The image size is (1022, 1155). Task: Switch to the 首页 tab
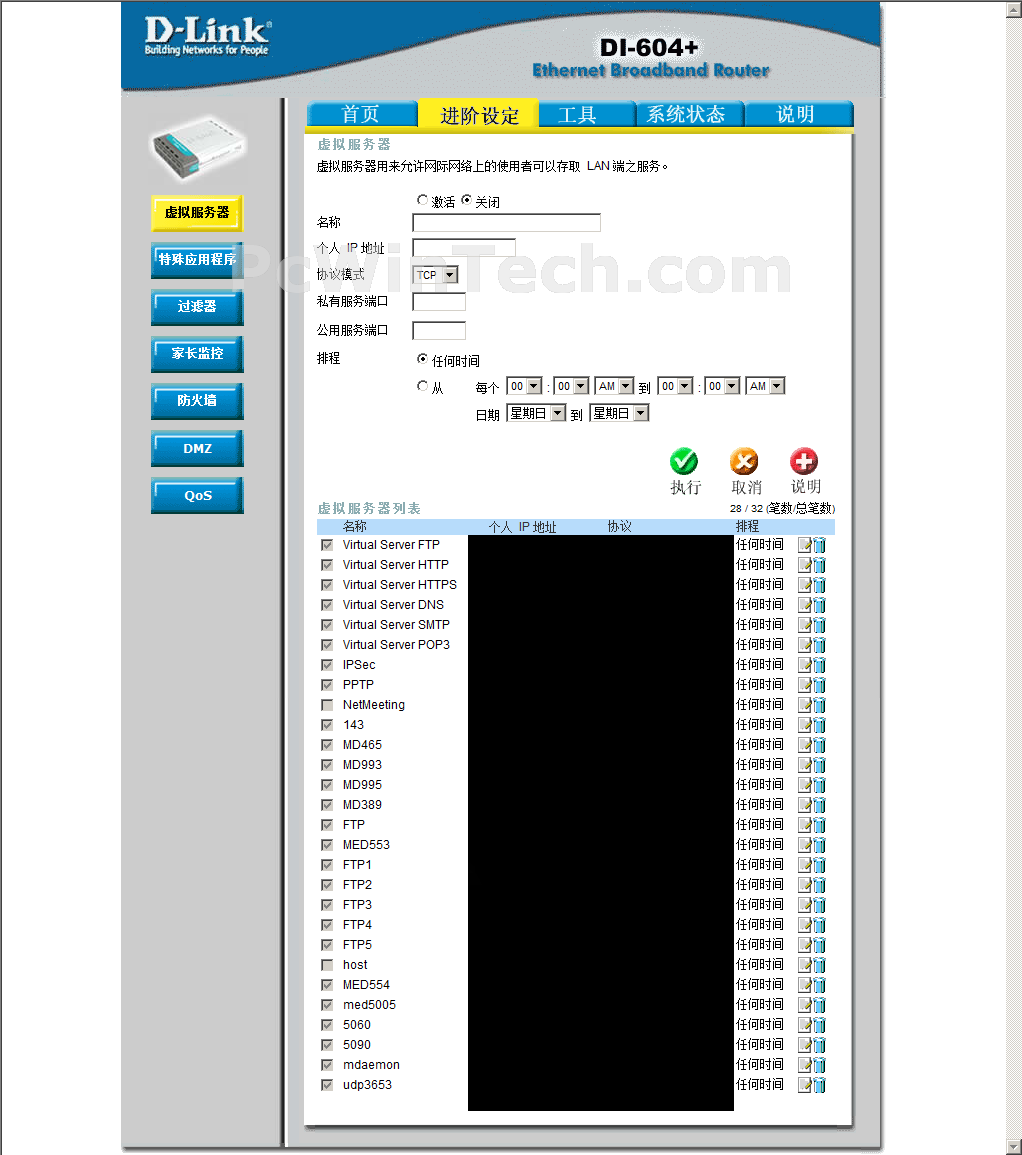coord(362,114)
